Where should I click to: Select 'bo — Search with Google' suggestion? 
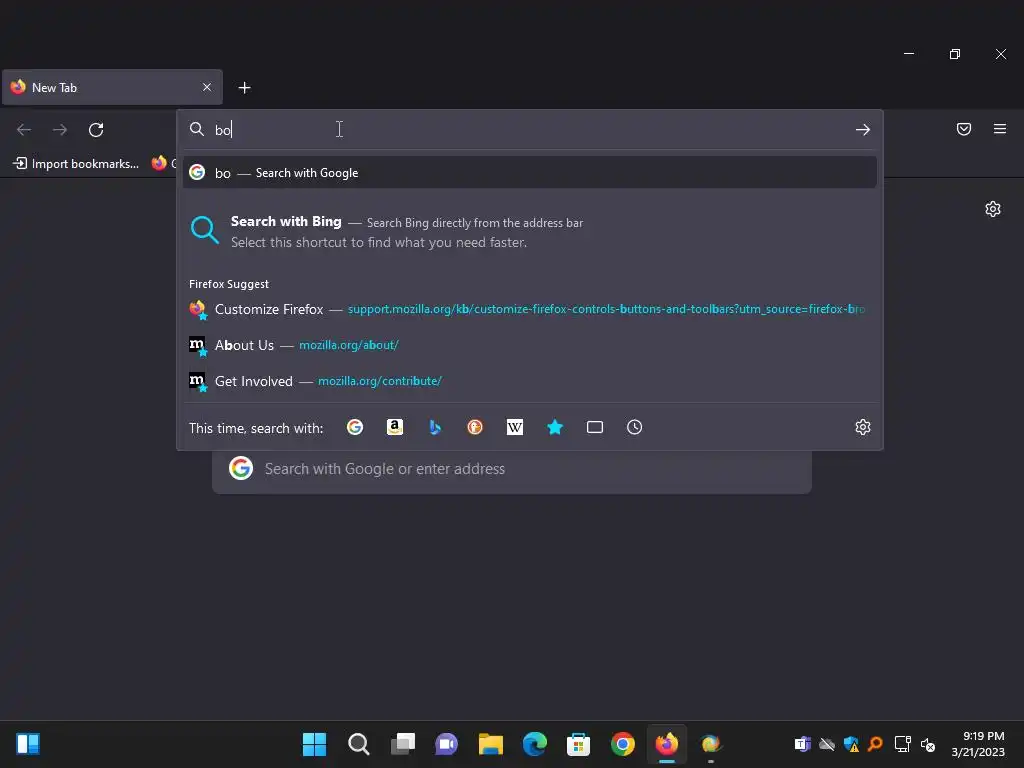click(x=529, y=172)
